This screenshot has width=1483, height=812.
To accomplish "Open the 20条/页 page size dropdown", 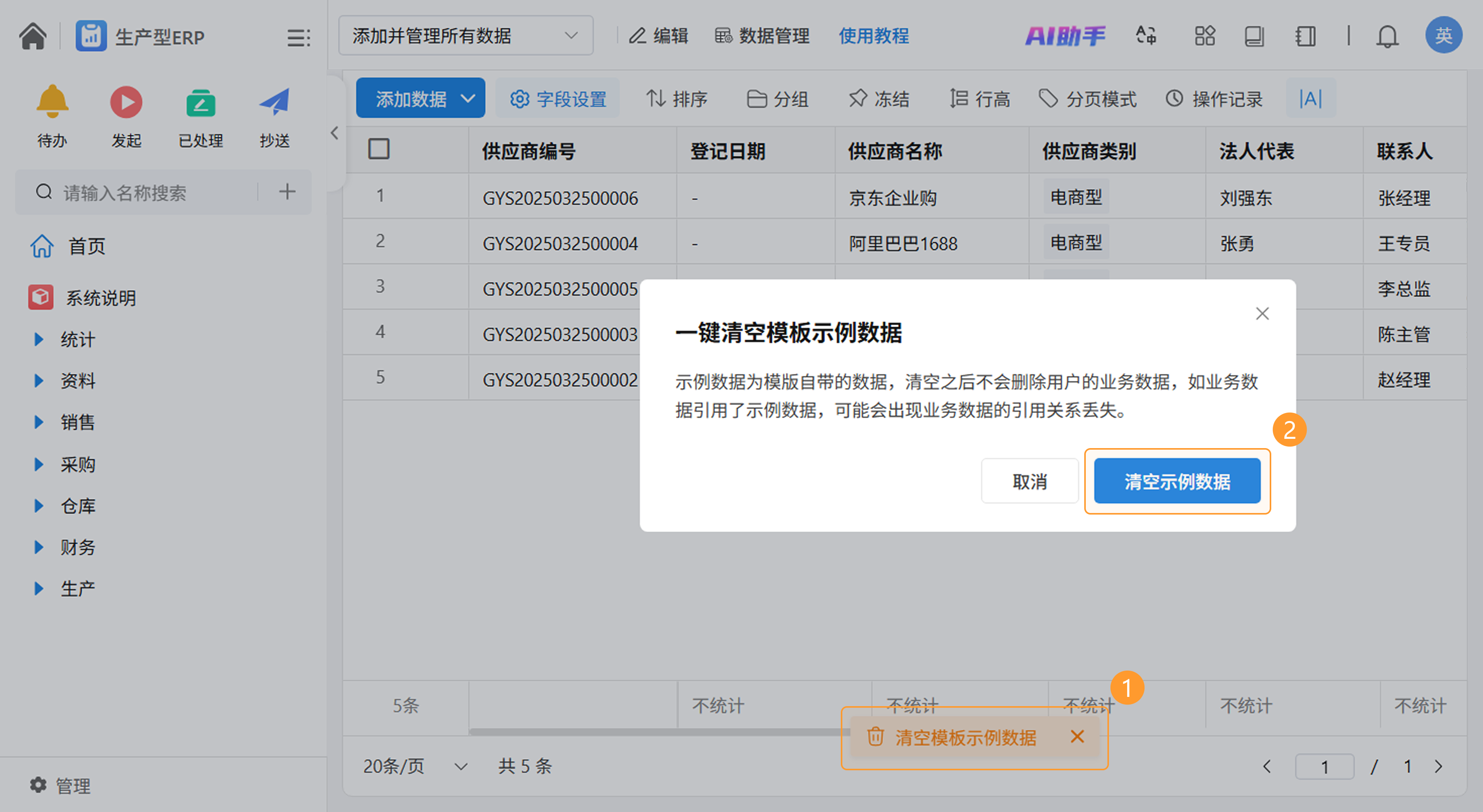I will pos(415,766).
